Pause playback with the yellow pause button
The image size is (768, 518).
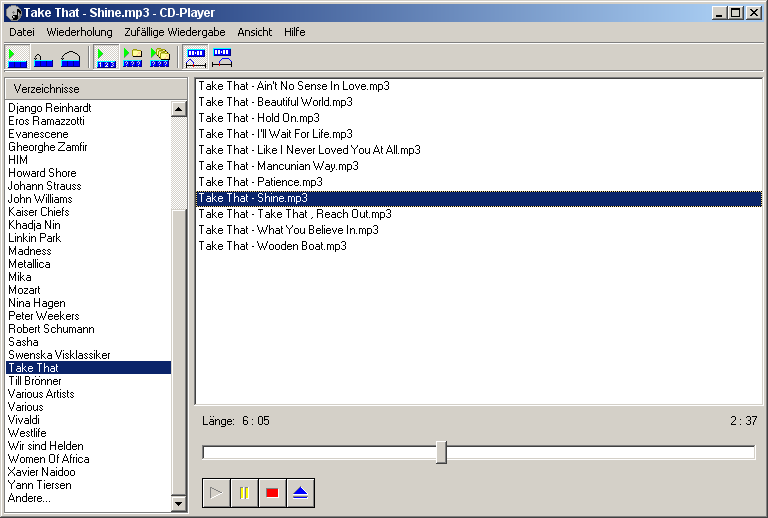point(244,493)
